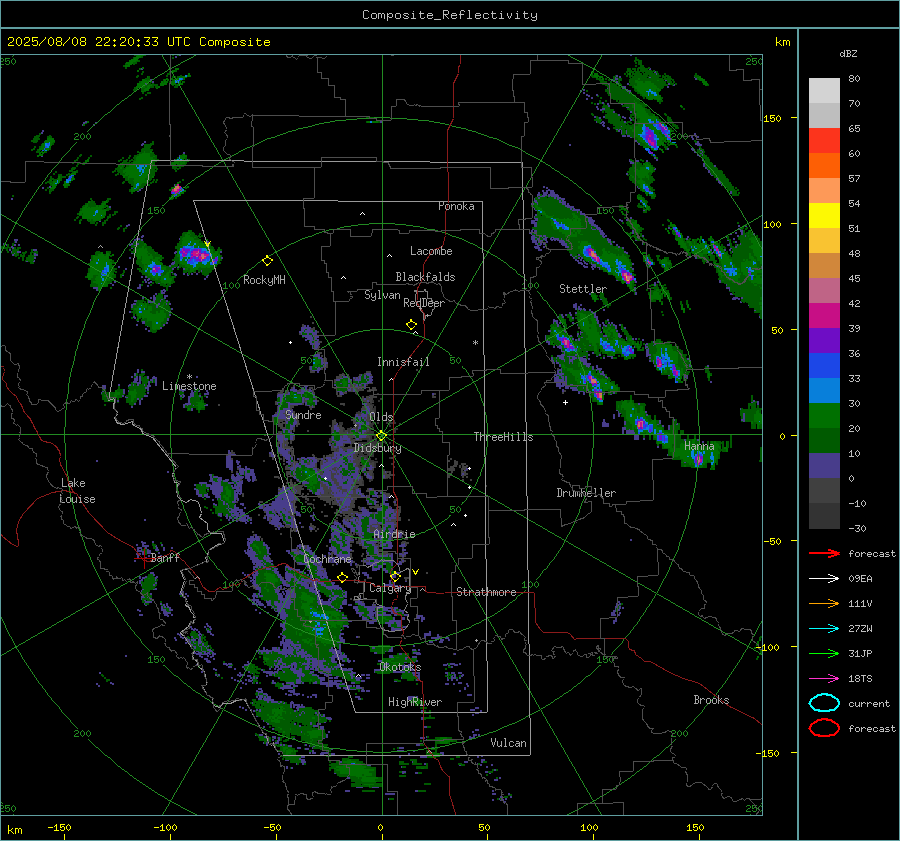Click the Drumheller label
The height and width of the screenshot is (841, 900).
(586, 493)
